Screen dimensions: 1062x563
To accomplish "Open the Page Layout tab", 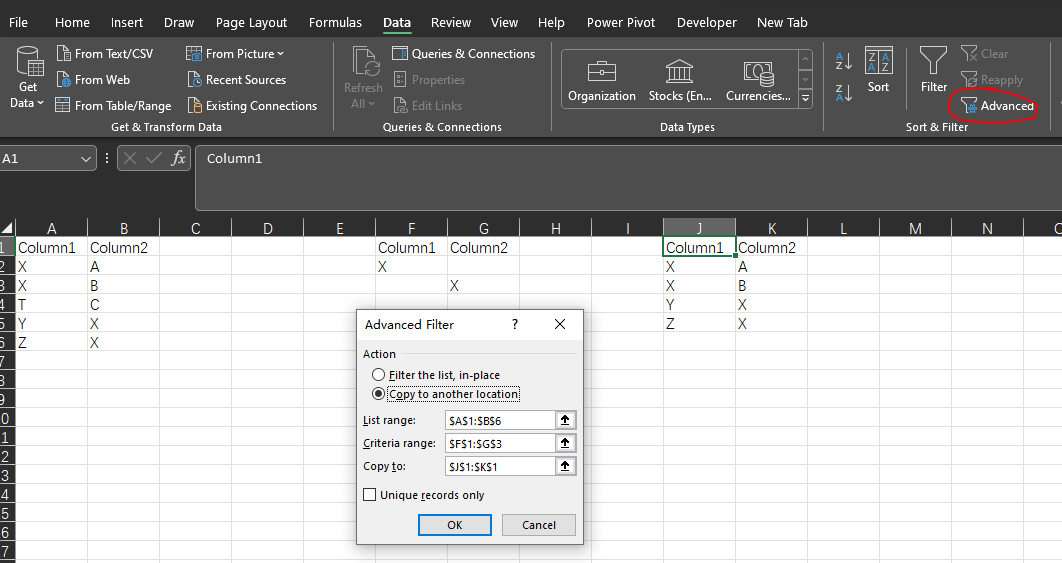I will coord(251,22).
